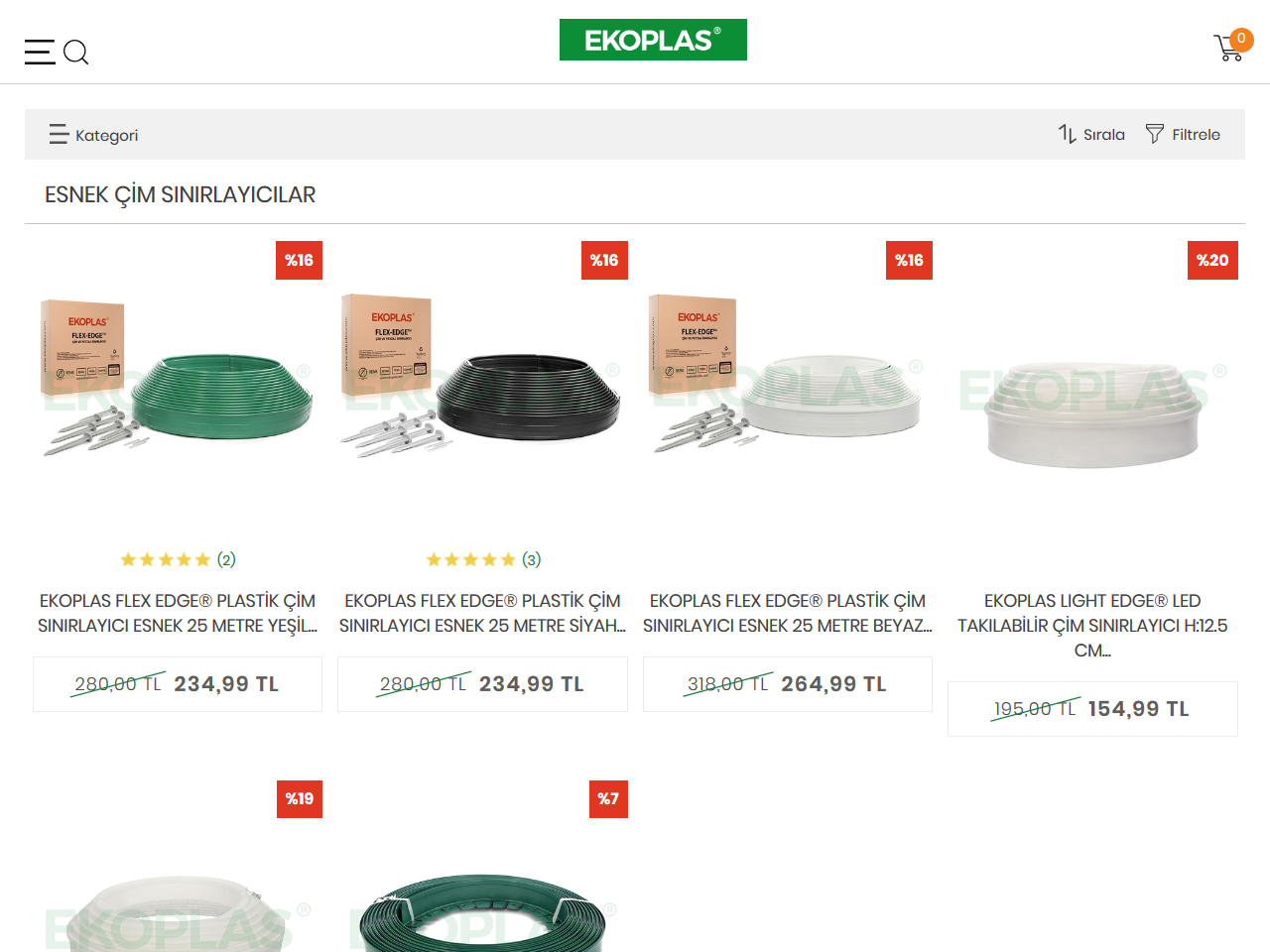Click the Filtrele funnel icon
This screenshot has width=1270, height=952.
pyautogui.click(x=1155, y=134)
